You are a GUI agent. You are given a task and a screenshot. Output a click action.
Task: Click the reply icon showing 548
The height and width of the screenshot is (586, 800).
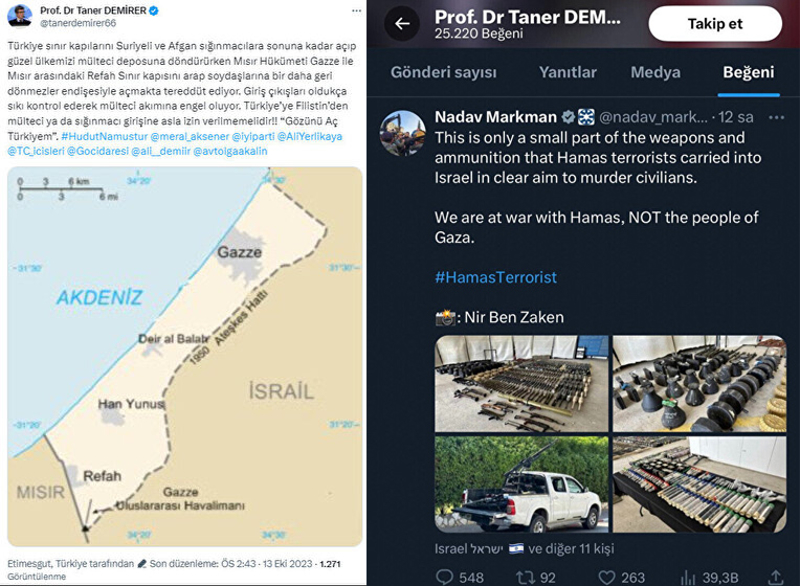point(446,576)
